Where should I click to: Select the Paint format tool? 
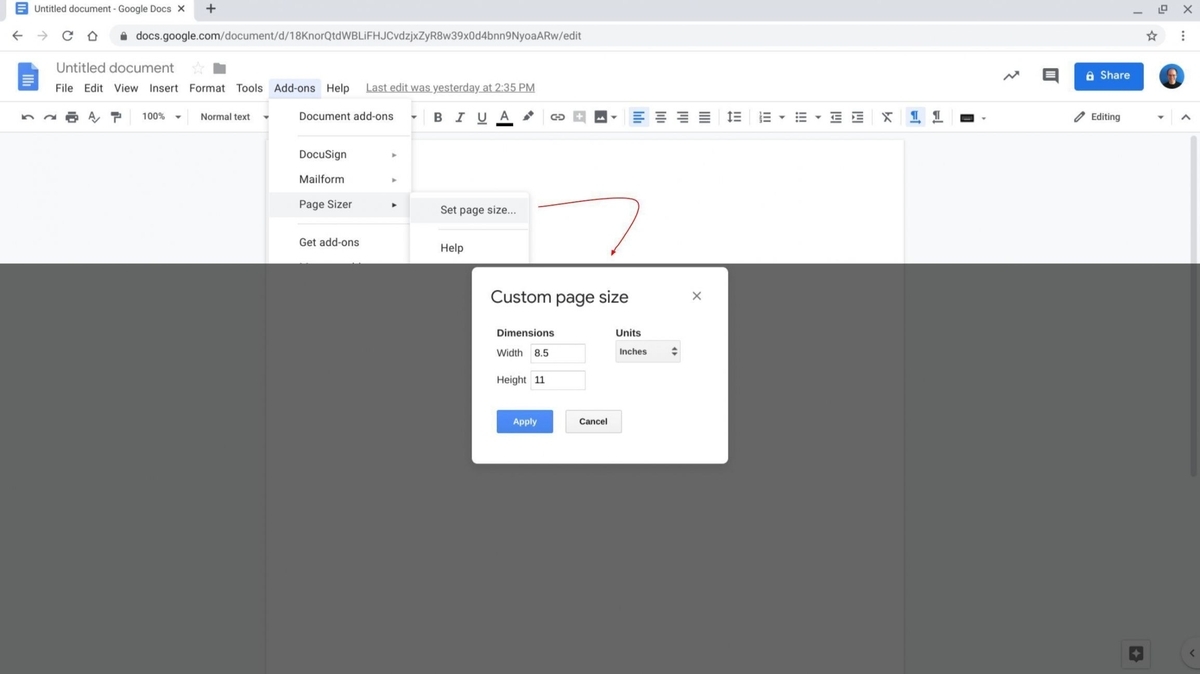pyautogui.click(x=116, y=117)
